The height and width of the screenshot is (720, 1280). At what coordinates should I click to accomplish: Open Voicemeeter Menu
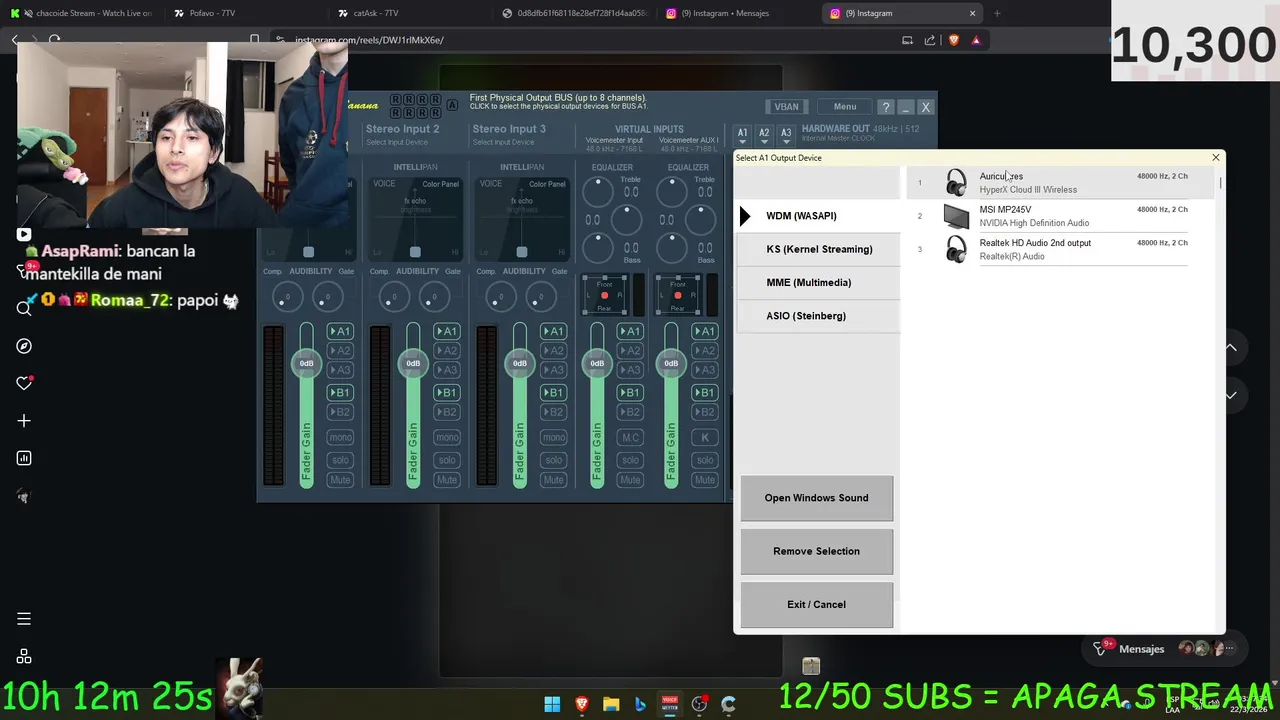pyautogui.click(x=845, y=107)
